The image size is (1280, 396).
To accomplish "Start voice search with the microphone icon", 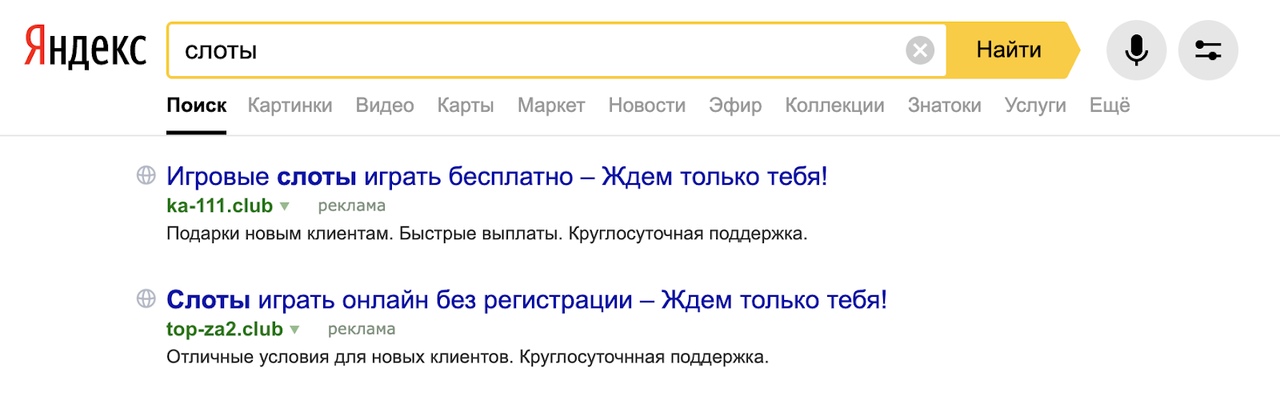I will point(1136,50).
